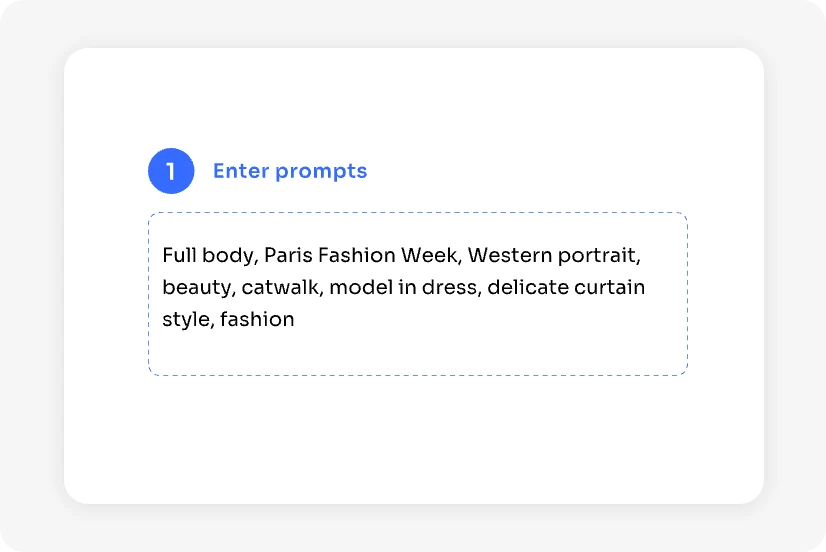Viewport: 826px width, 552px height.
Task: Click the word "Paris" in the prompt
Action: coord(288,255)
